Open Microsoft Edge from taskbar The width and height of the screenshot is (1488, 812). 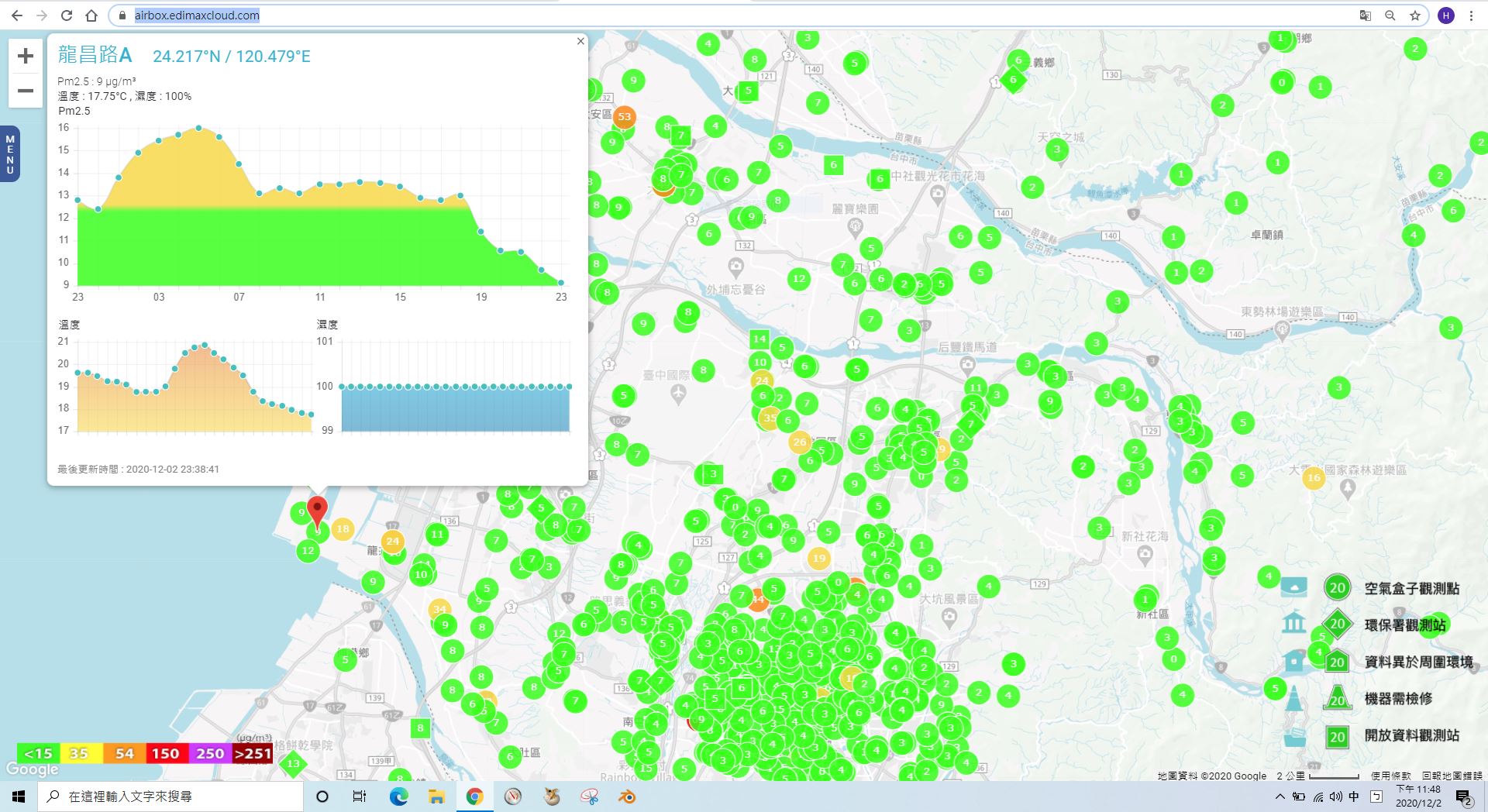(399, 797)
